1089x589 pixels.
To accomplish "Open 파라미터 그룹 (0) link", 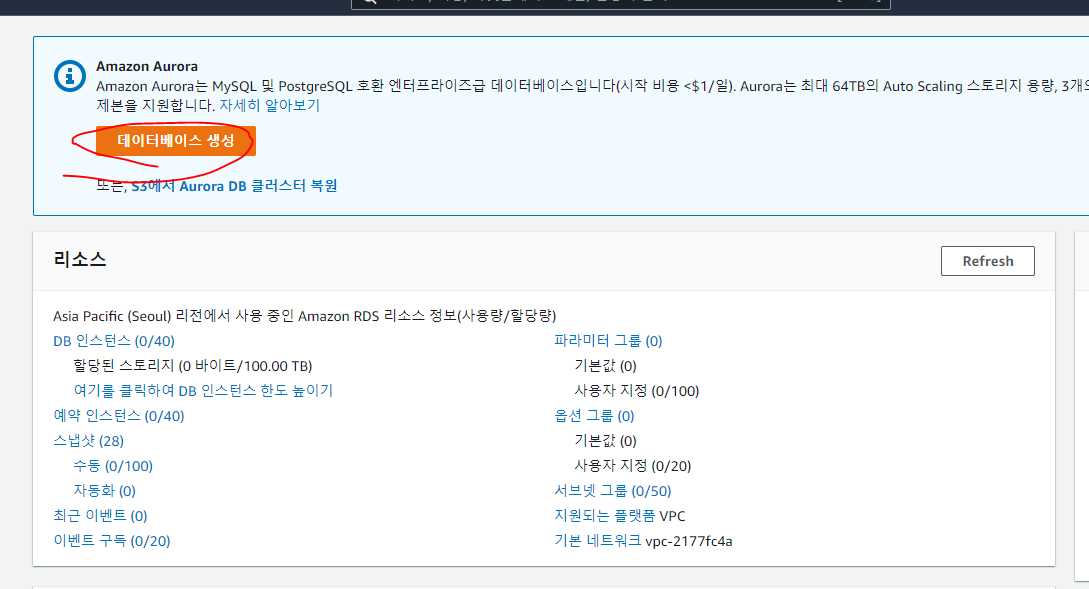I will coord(608,341).
